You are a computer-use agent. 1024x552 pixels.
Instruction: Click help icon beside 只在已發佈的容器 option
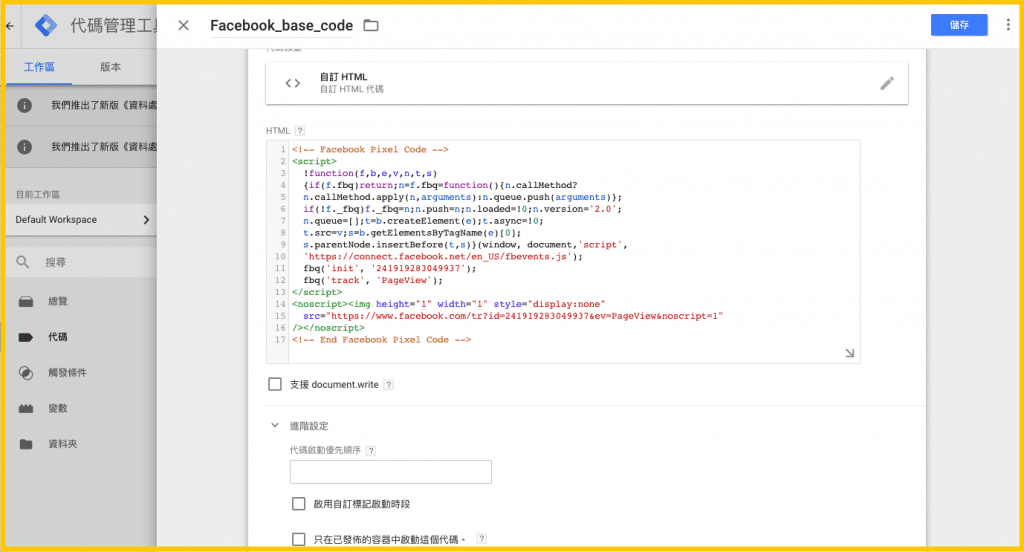481,539
